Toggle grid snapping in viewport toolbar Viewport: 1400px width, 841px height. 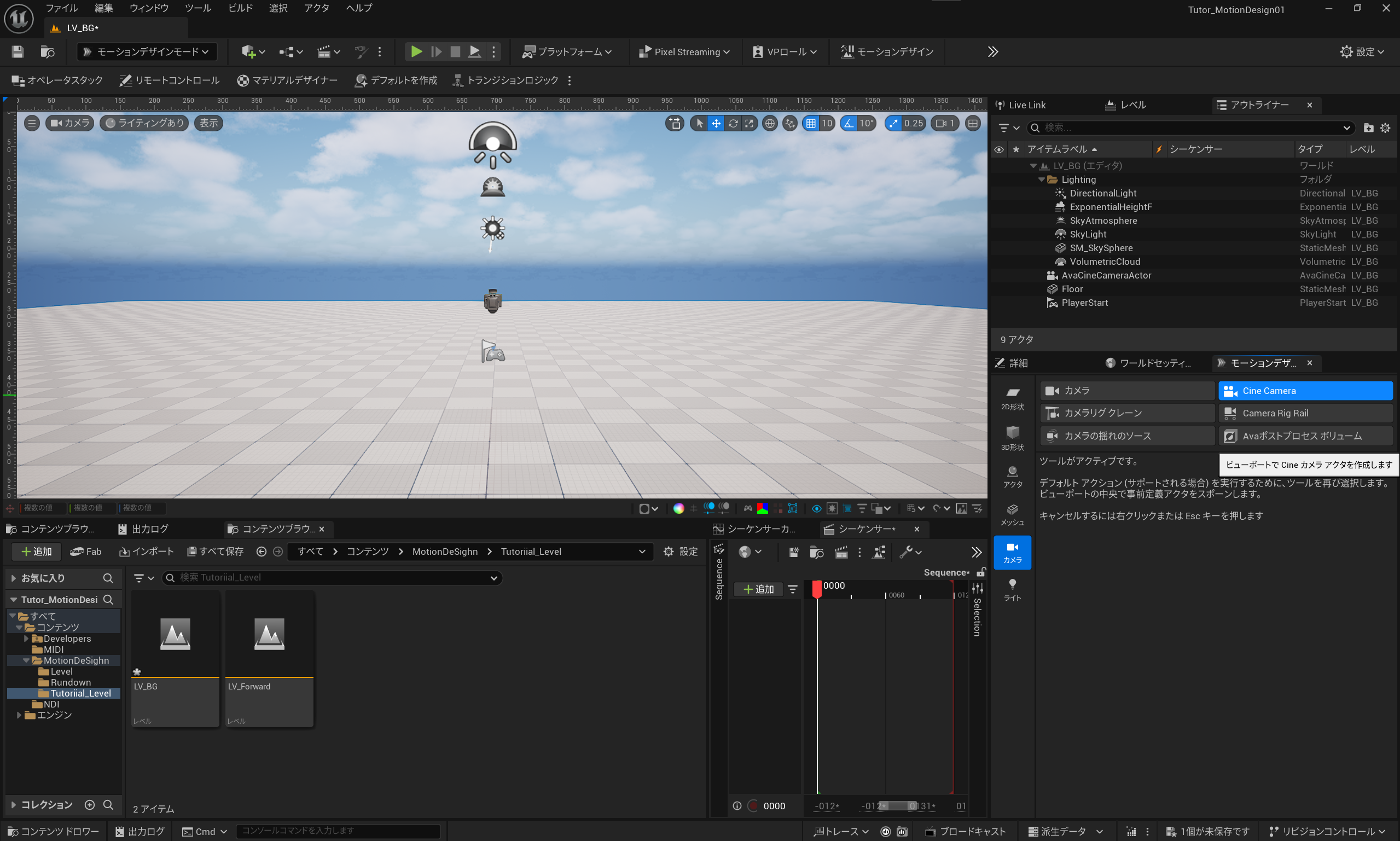[811, 123]
